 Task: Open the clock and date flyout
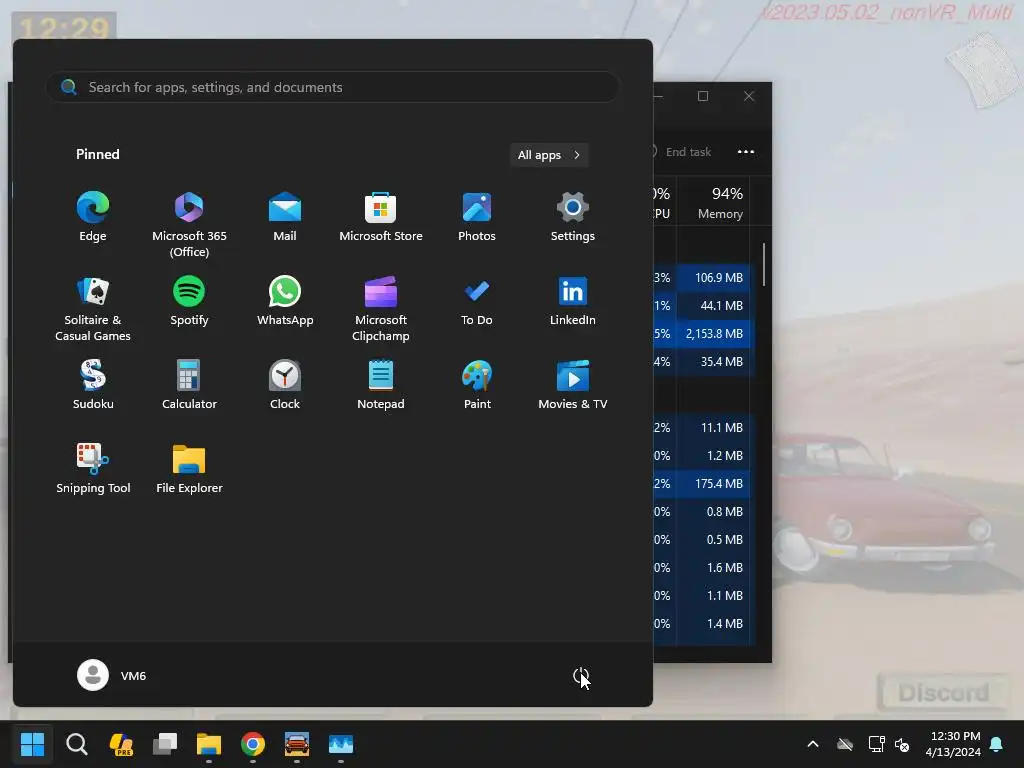[x=953, y=744]
